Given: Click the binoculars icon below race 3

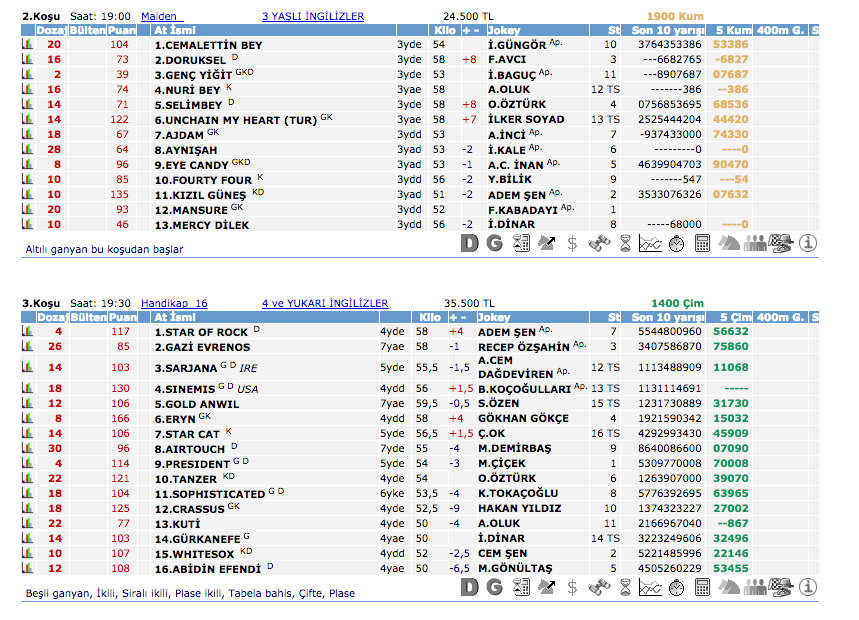Looking at the screenshot, I should [598, 588].
